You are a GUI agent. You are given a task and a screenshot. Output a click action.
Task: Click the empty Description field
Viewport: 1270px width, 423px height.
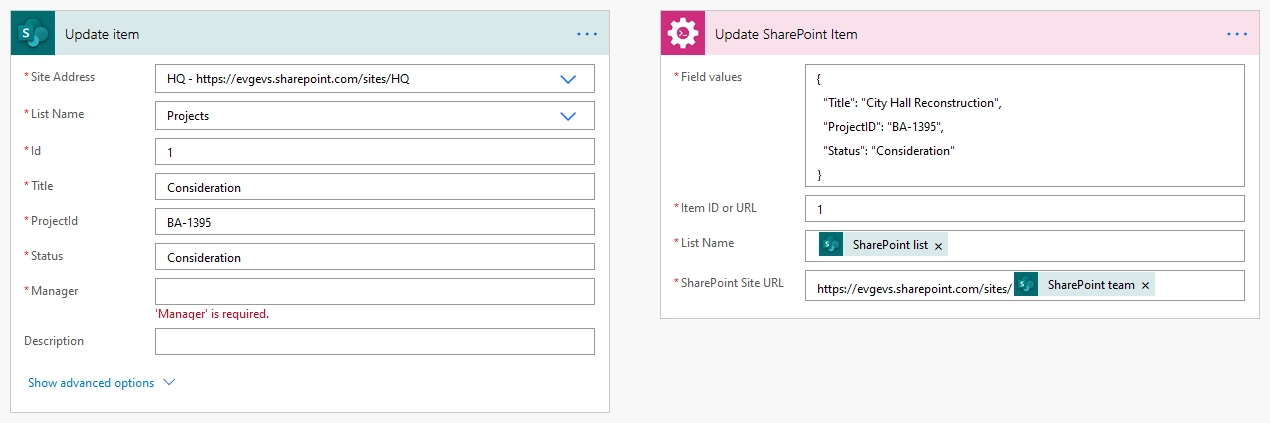(375, 341)
